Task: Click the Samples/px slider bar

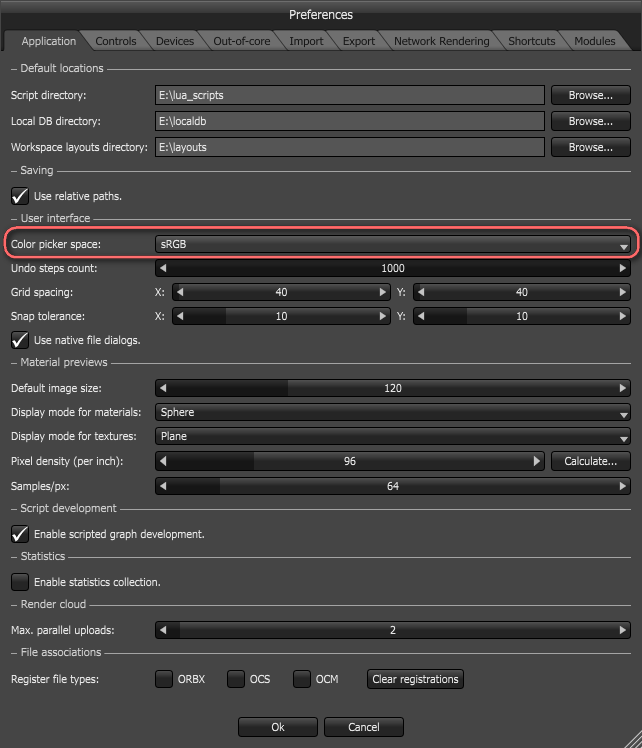Action: [x=393, y=486]
